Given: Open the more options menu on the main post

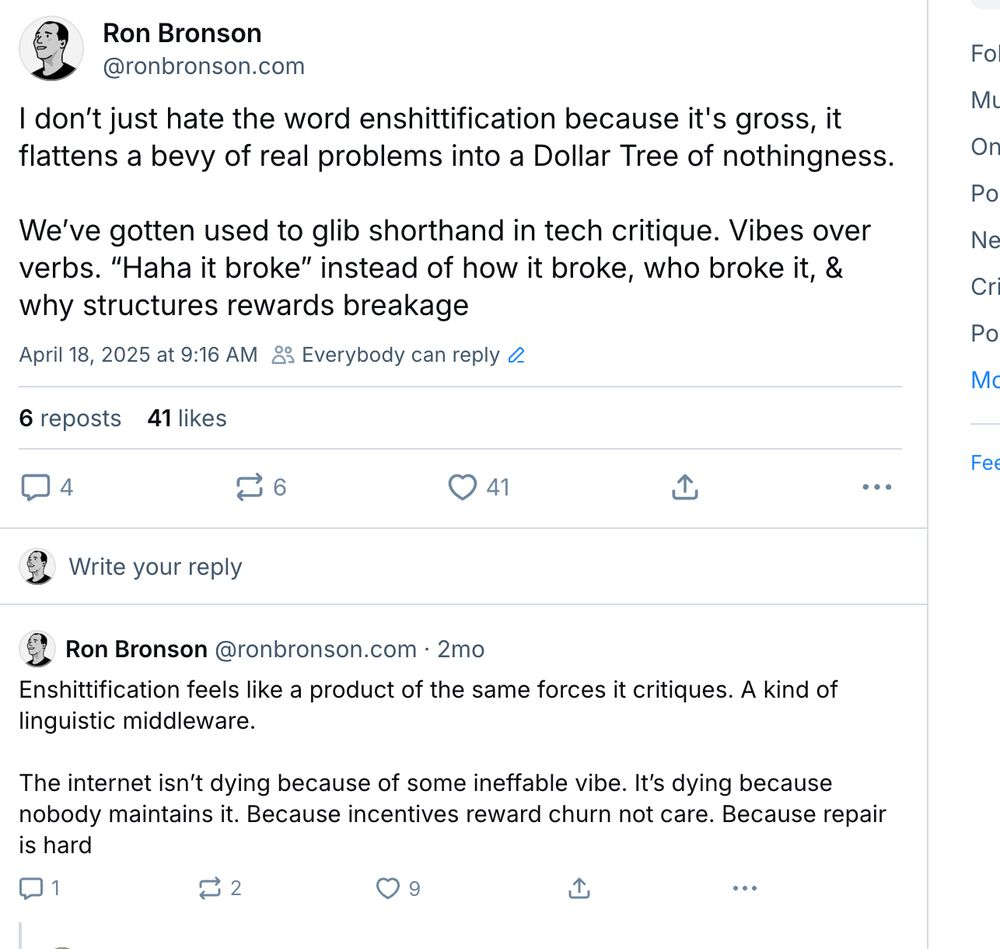Looking at the screenshot, I should pyautogui.click(x=876, y=487).
